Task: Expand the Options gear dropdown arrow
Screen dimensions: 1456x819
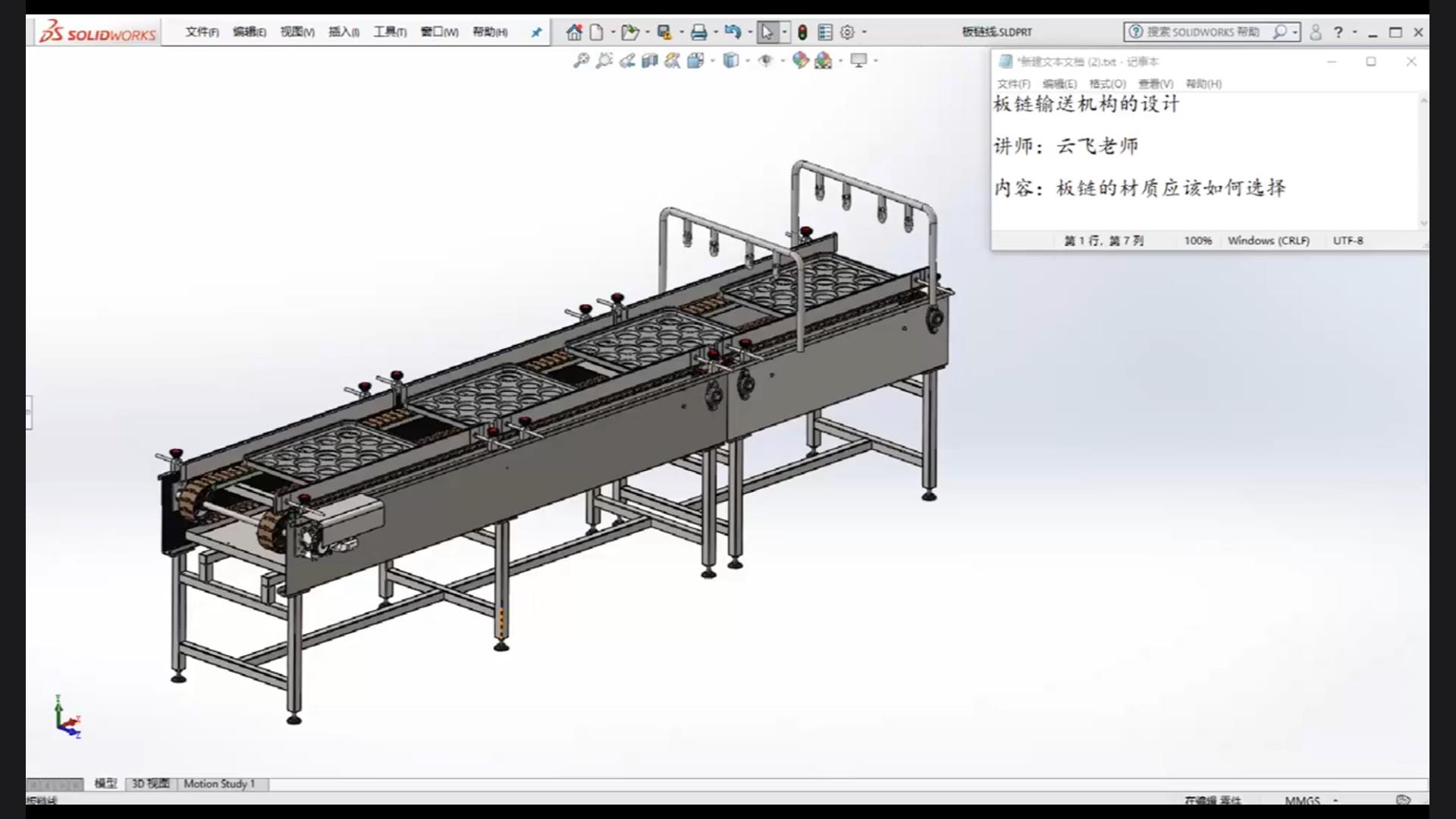Action: click(x=864, y=32)
